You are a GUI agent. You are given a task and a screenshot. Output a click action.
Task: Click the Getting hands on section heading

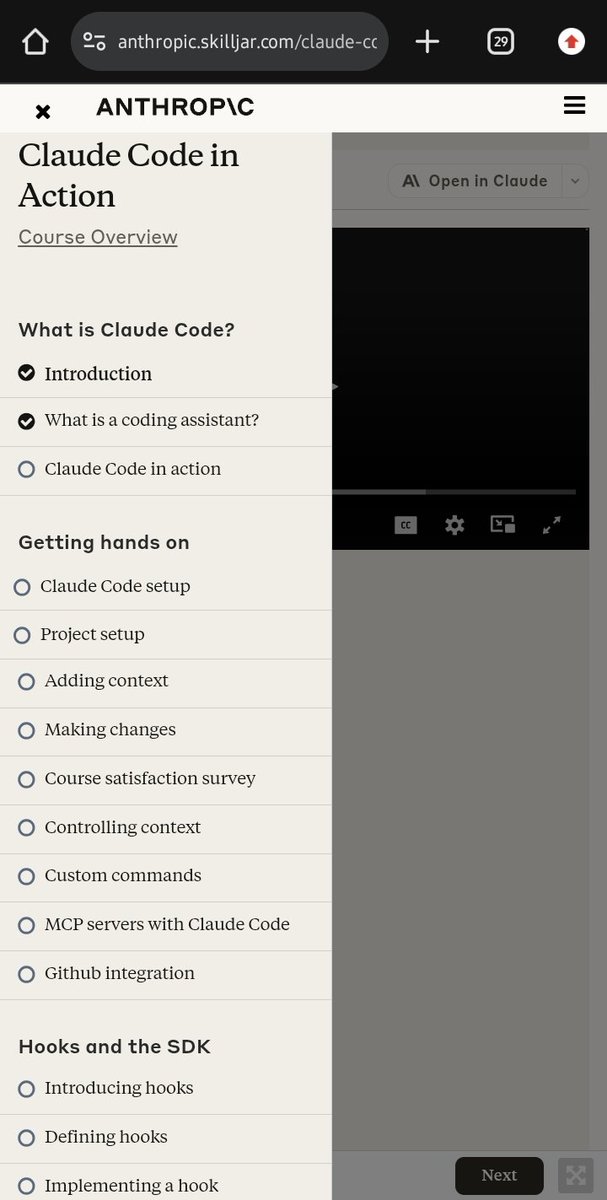click(104, 543)
